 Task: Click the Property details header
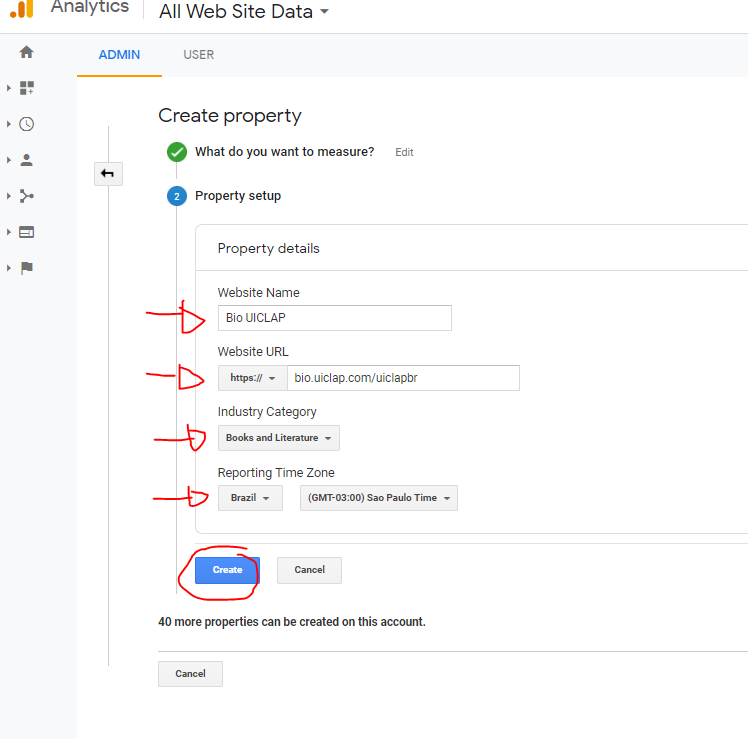coord(269,249)
